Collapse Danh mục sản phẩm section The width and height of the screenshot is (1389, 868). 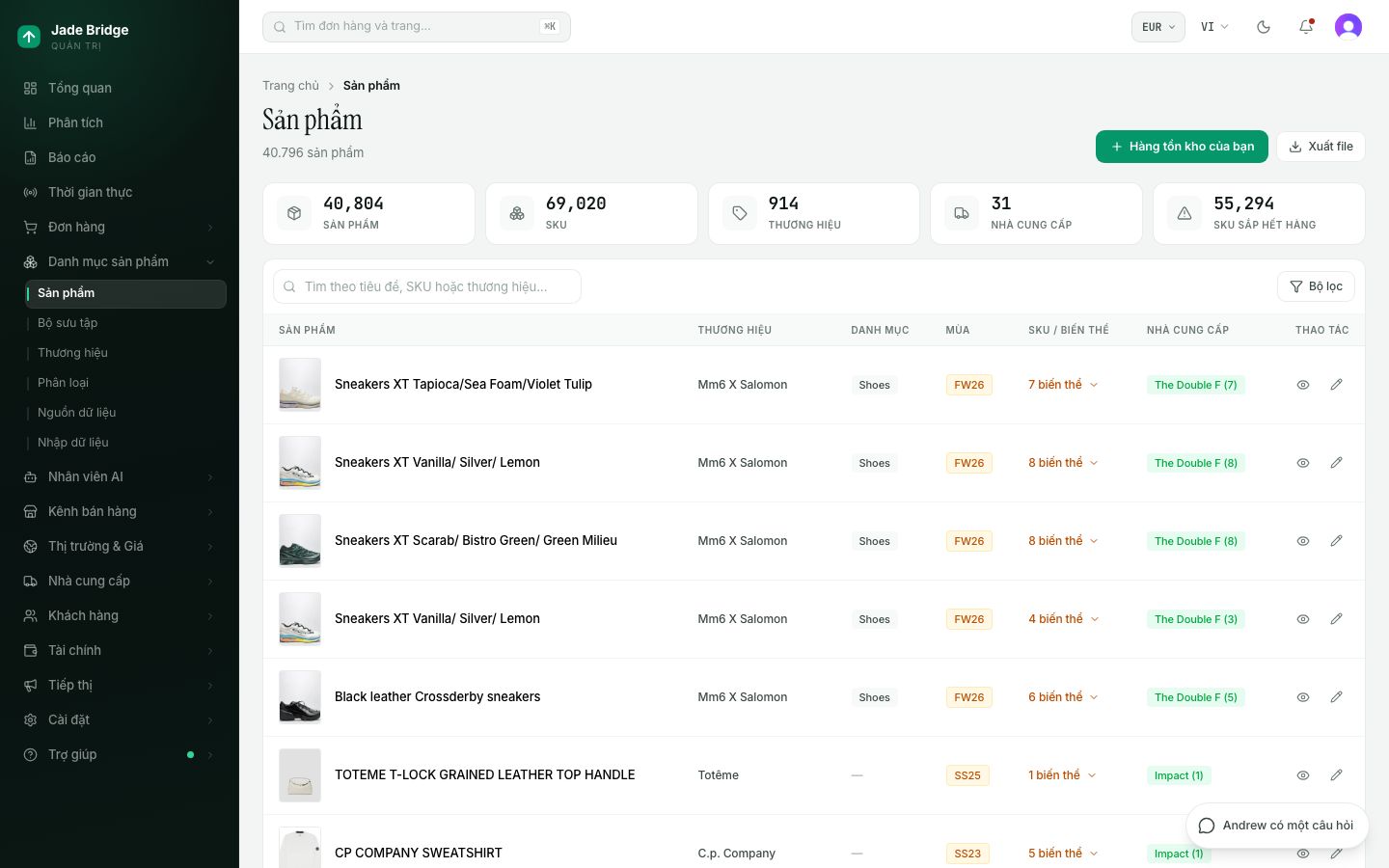(120, 261)
